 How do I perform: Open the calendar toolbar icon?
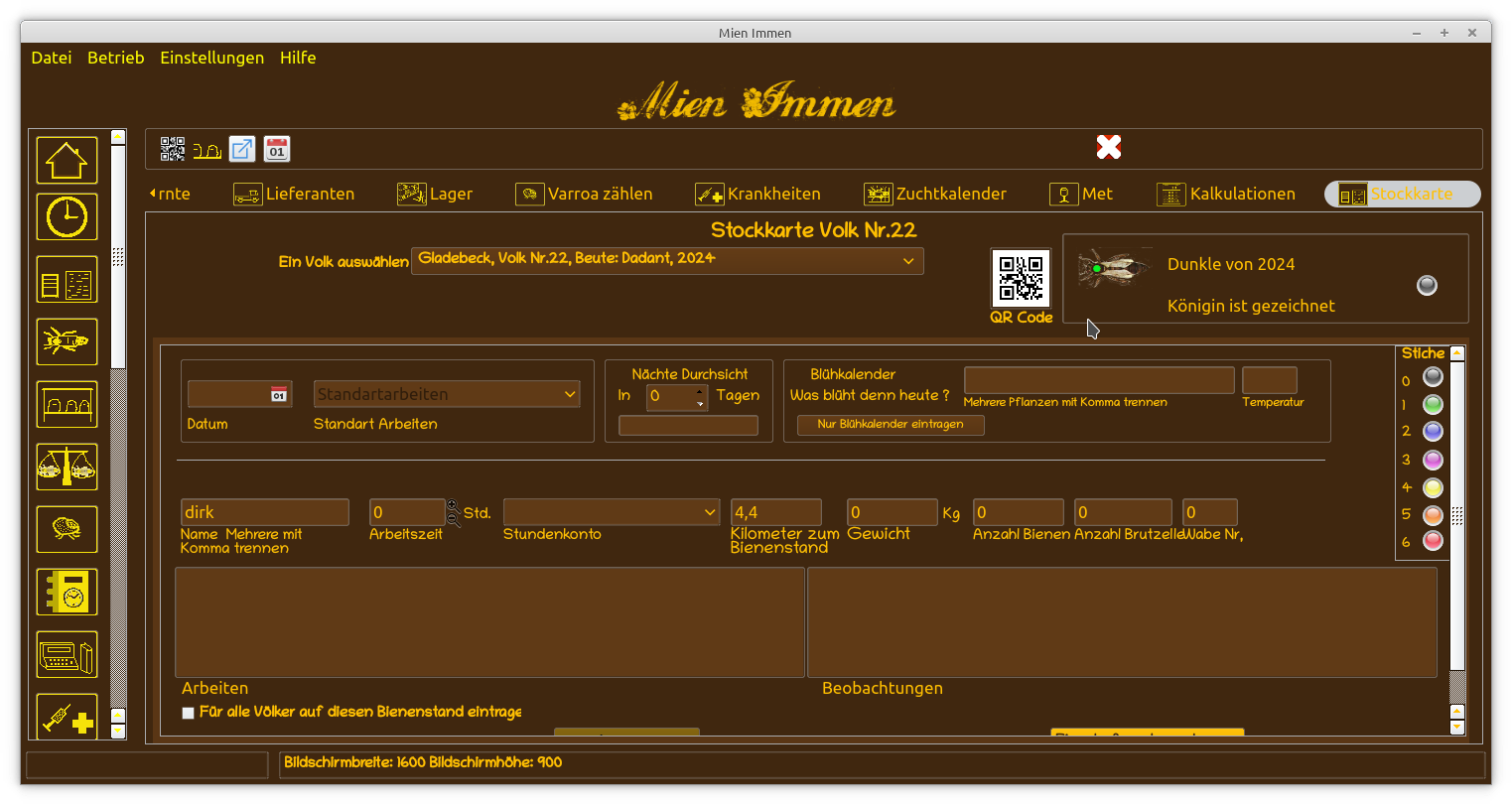(277, 149)
